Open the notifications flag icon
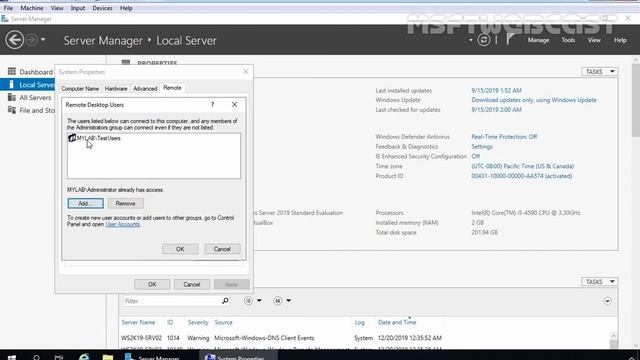The width and height of the screenshot is (640, 360). (510, 40)
